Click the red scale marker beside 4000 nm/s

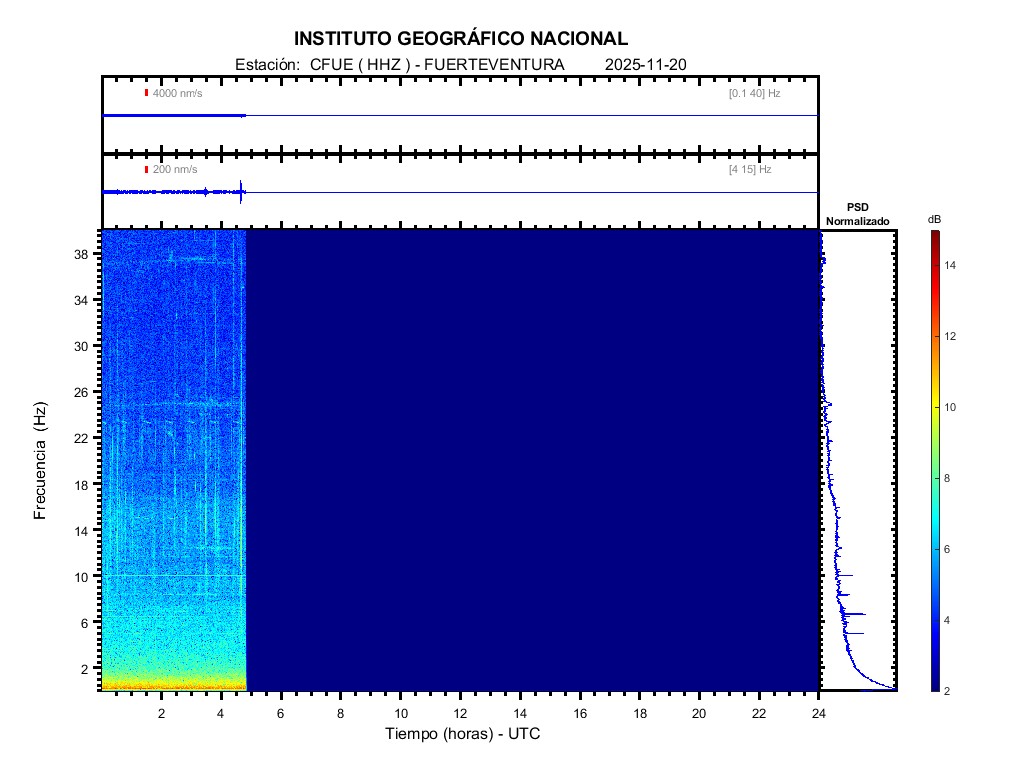click(146, 93)
